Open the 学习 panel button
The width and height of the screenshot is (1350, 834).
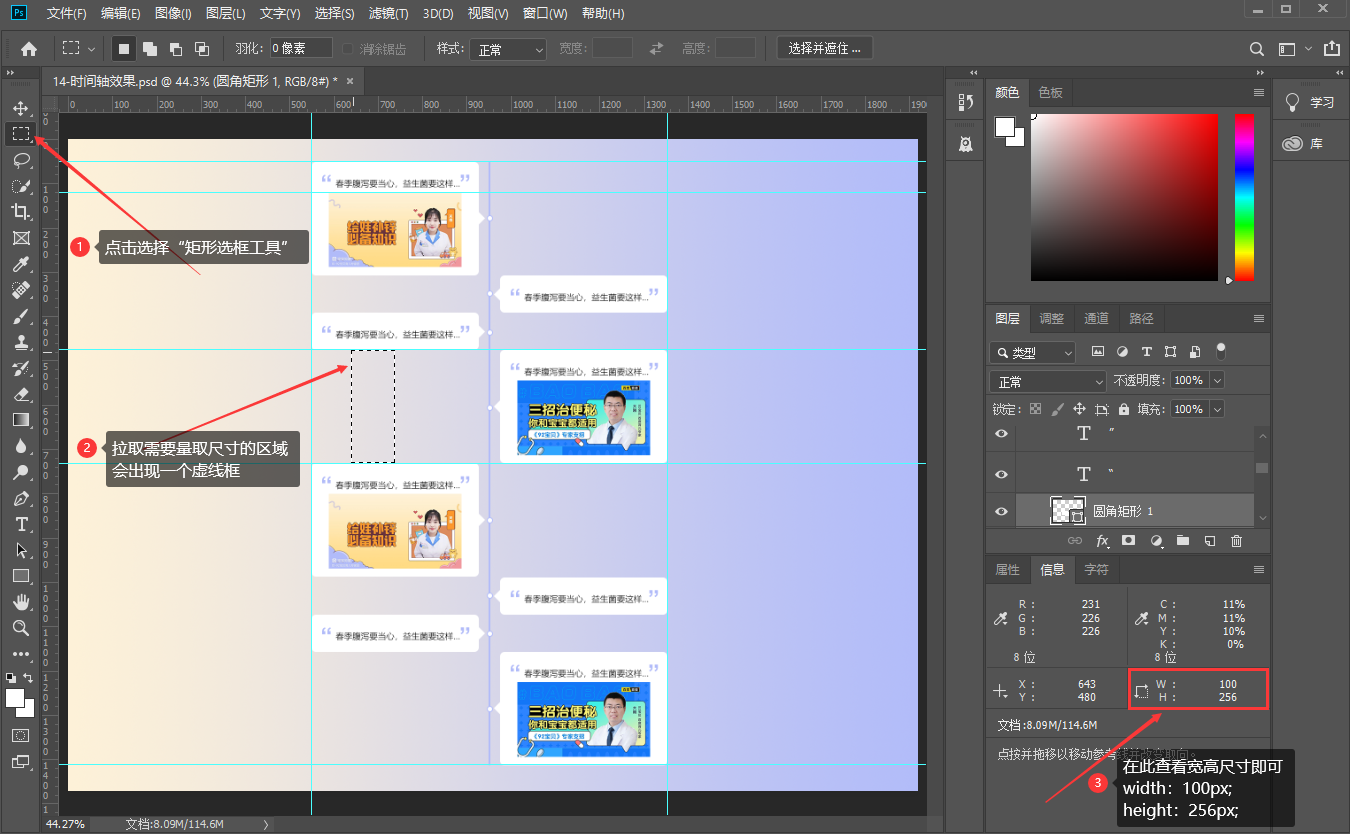pyautogui.click(x=1311, y=102)
